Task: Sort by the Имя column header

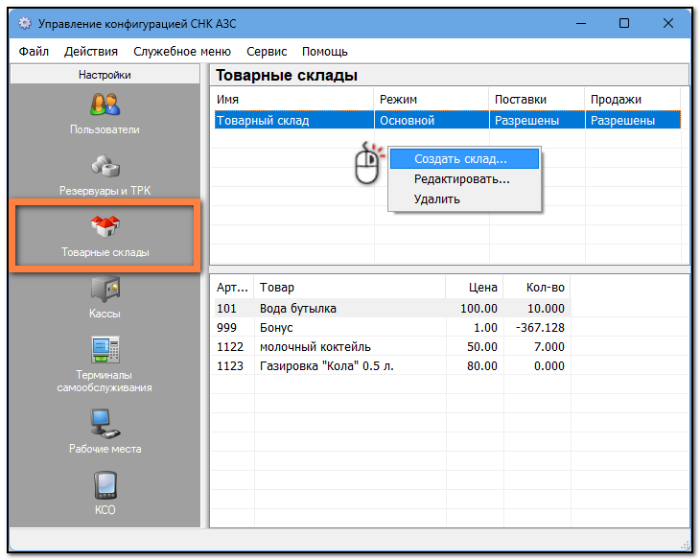Action: coord(293,99)
